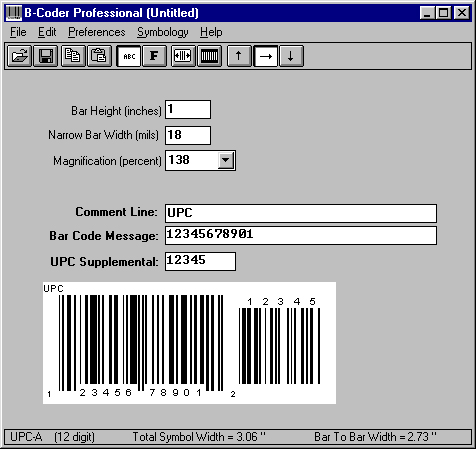476x449 pixels.
Task: Click 'UPC-A (12 digit)' in status bar
Action: [52, 437]
